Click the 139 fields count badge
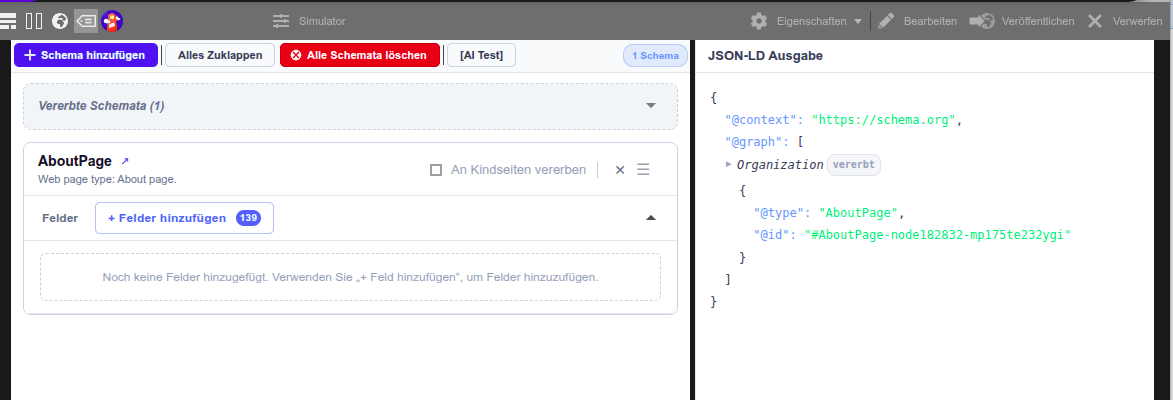This screenshot has width=1173, height=400. (x=248, y=218)
